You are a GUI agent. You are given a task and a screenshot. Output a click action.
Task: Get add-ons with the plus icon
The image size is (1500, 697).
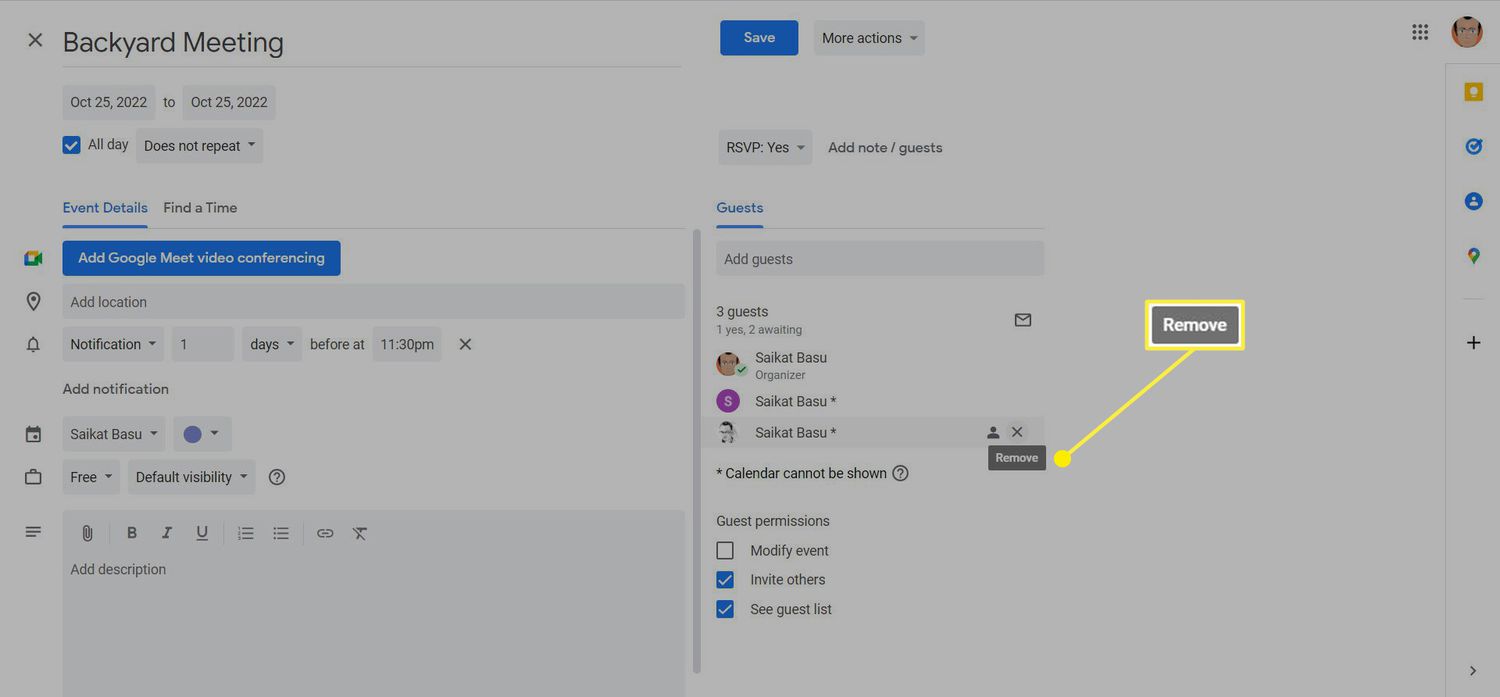coord(1473,343)
